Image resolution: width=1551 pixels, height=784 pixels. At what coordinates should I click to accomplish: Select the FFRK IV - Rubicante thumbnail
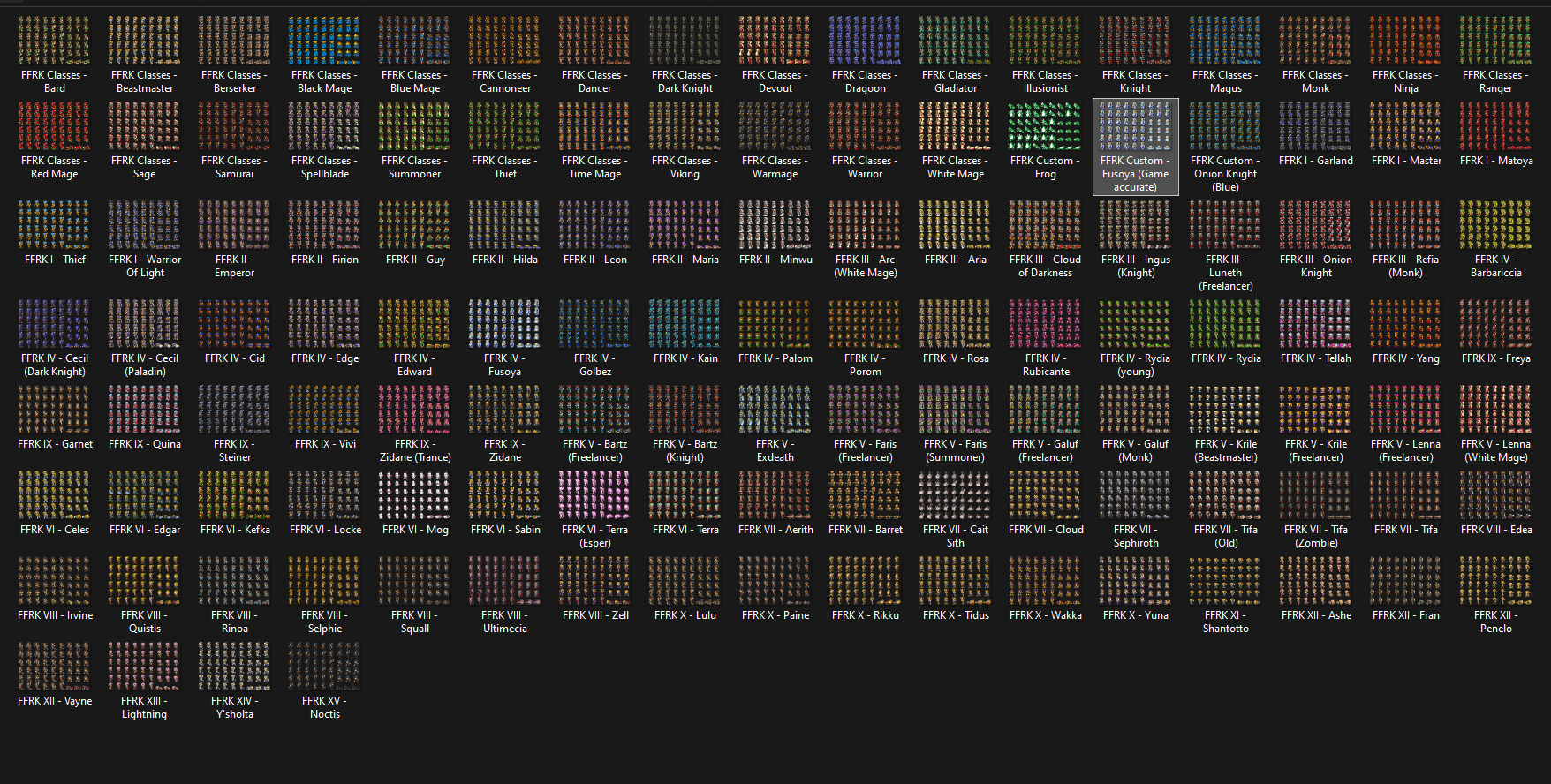tap(1046, 324)
